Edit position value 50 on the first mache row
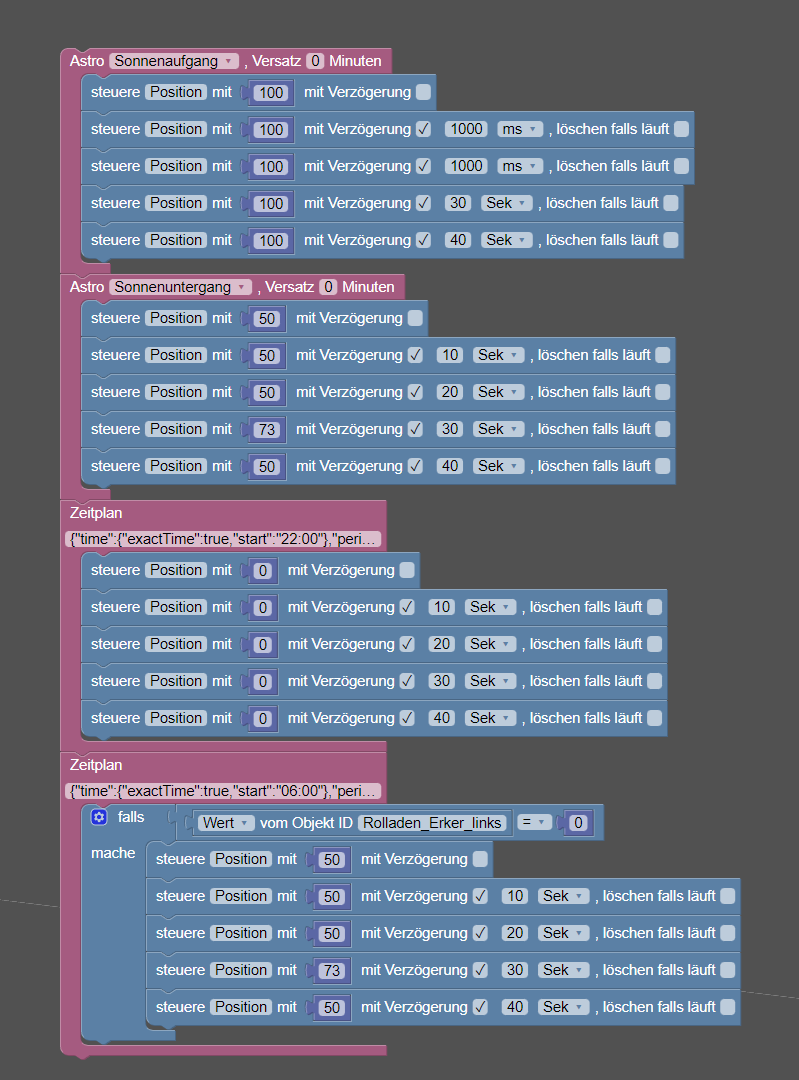 pos(332,860)
